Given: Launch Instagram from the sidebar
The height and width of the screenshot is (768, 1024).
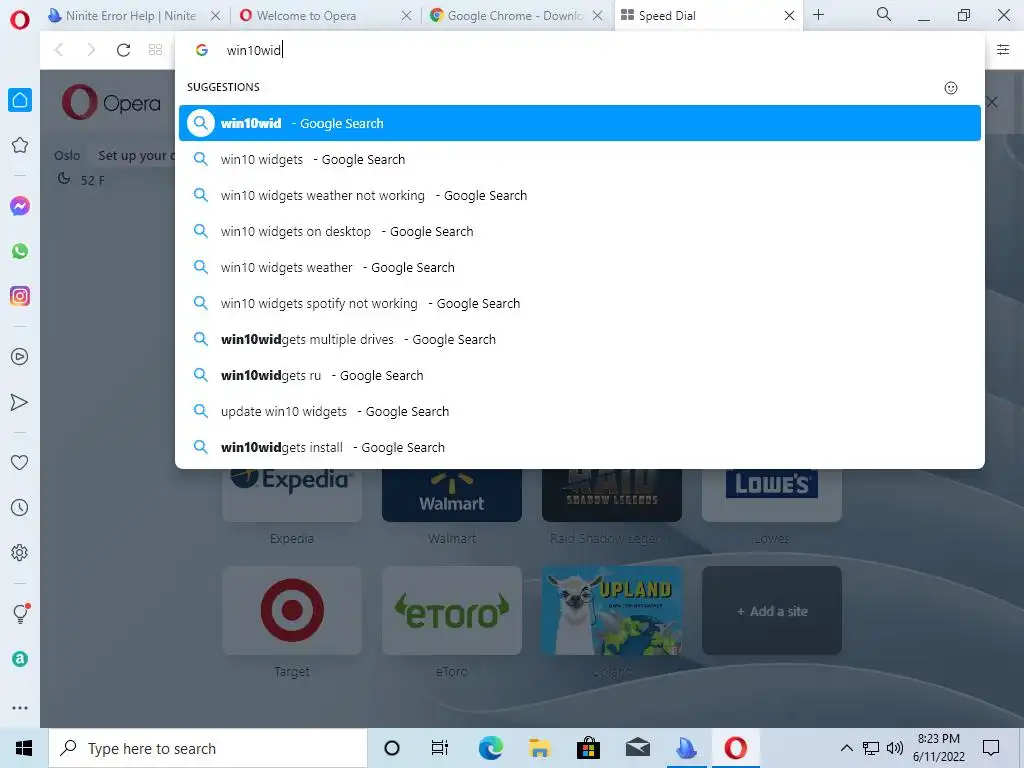Looking at the screenshot, I should [20, 296].
